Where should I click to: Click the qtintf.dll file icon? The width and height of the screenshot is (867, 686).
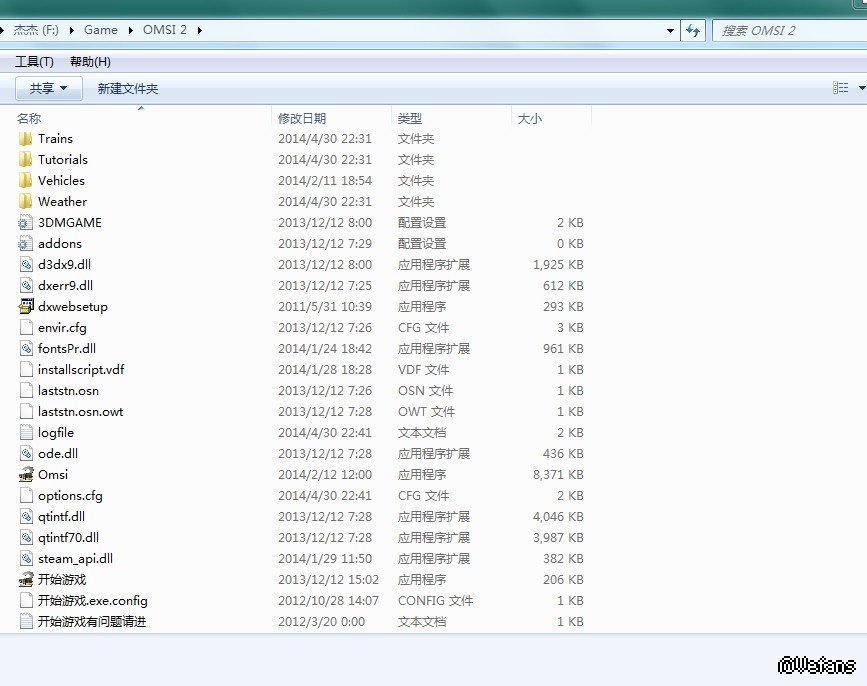pyautogui.click(x=26, y=517)
